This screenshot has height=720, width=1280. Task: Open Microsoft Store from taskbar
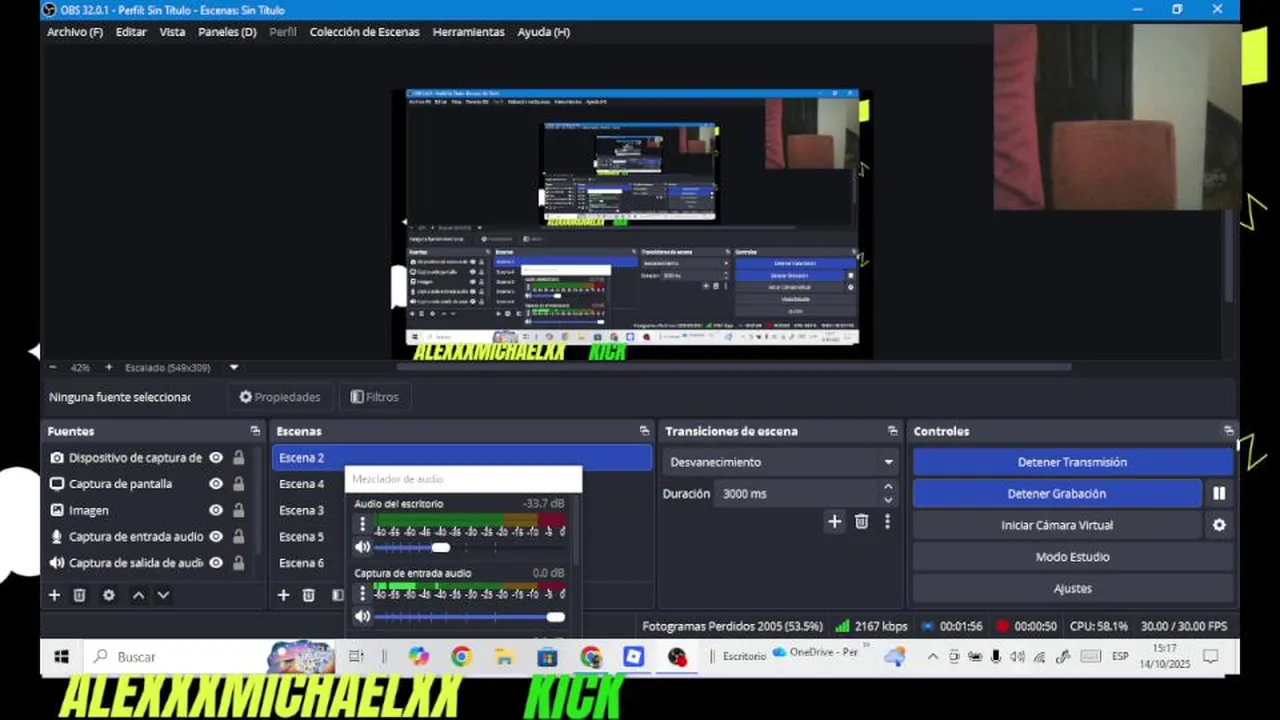tap(547, 657)
